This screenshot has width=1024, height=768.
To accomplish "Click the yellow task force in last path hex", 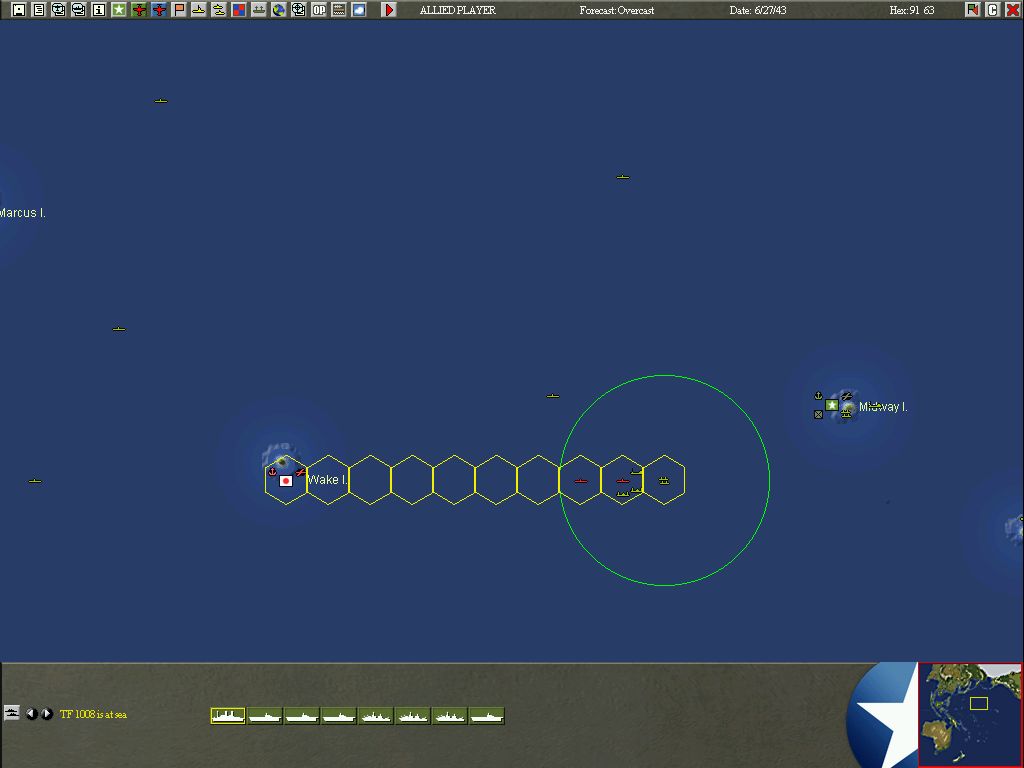I will point(664,481).
